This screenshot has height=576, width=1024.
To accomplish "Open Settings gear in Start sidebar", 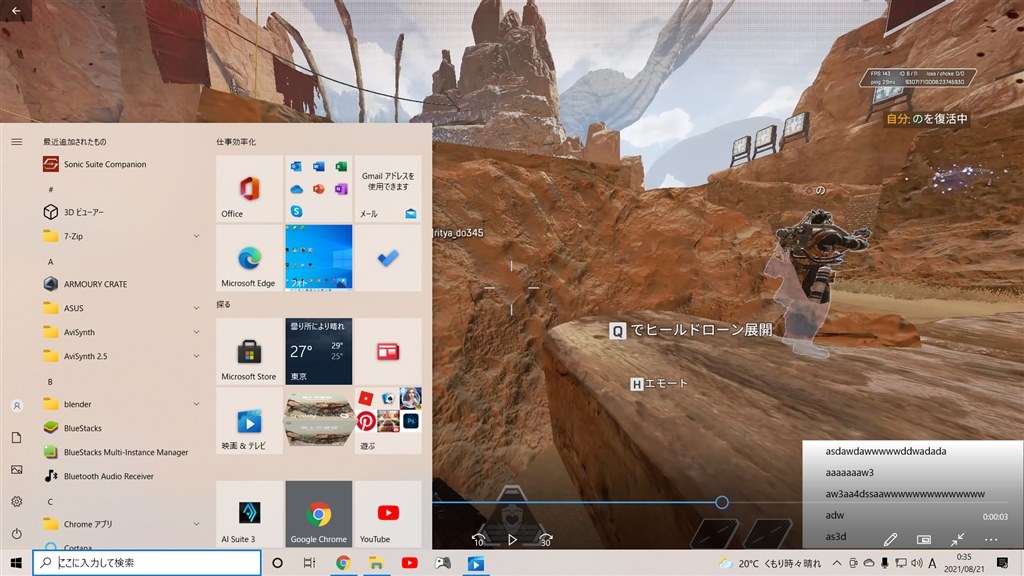I will pyautogui.click(x=17, y=502).
